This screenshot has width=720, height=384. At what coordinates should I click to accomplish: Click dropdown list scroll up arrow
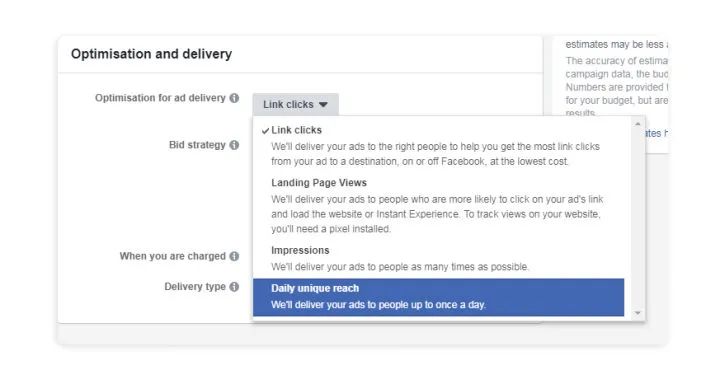[637, 124]
